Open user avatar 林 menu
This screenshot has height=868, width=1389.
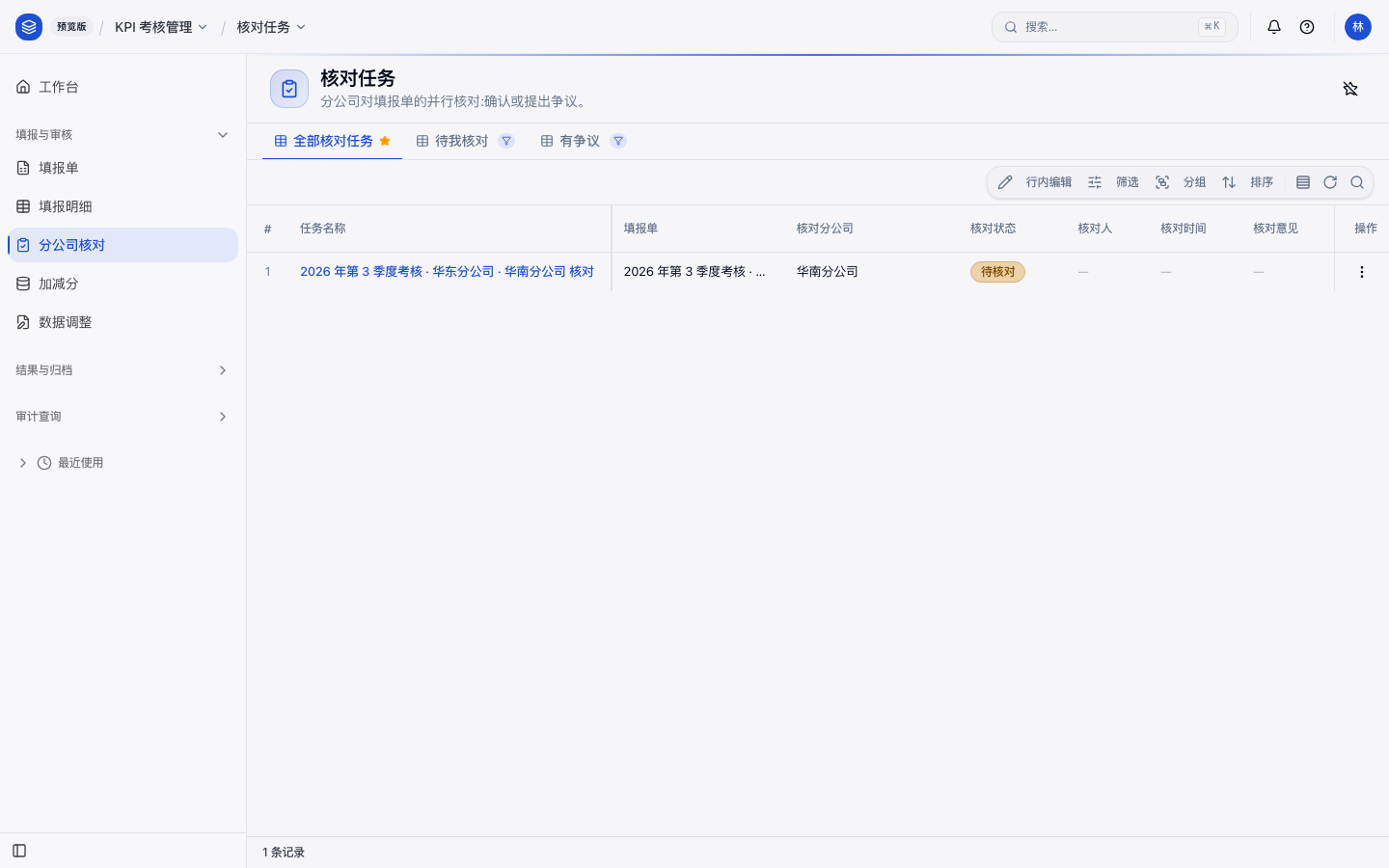(x=1358, y=27)
